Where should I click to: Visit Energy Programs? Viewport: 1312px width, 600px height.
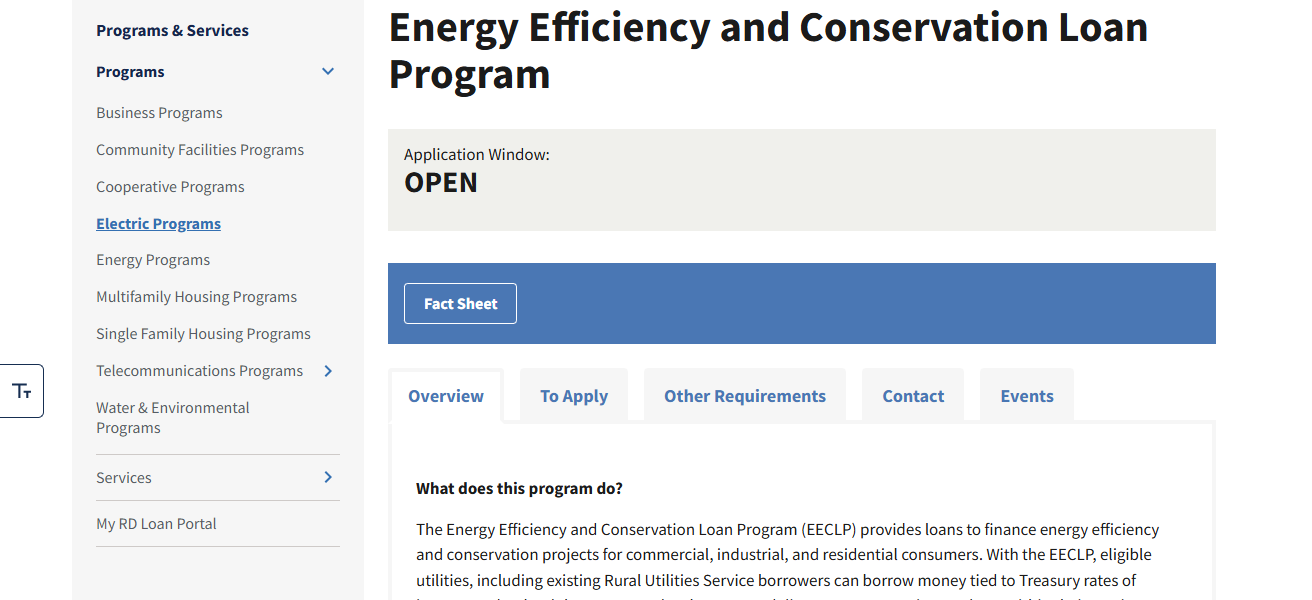(x=153, y=259)
